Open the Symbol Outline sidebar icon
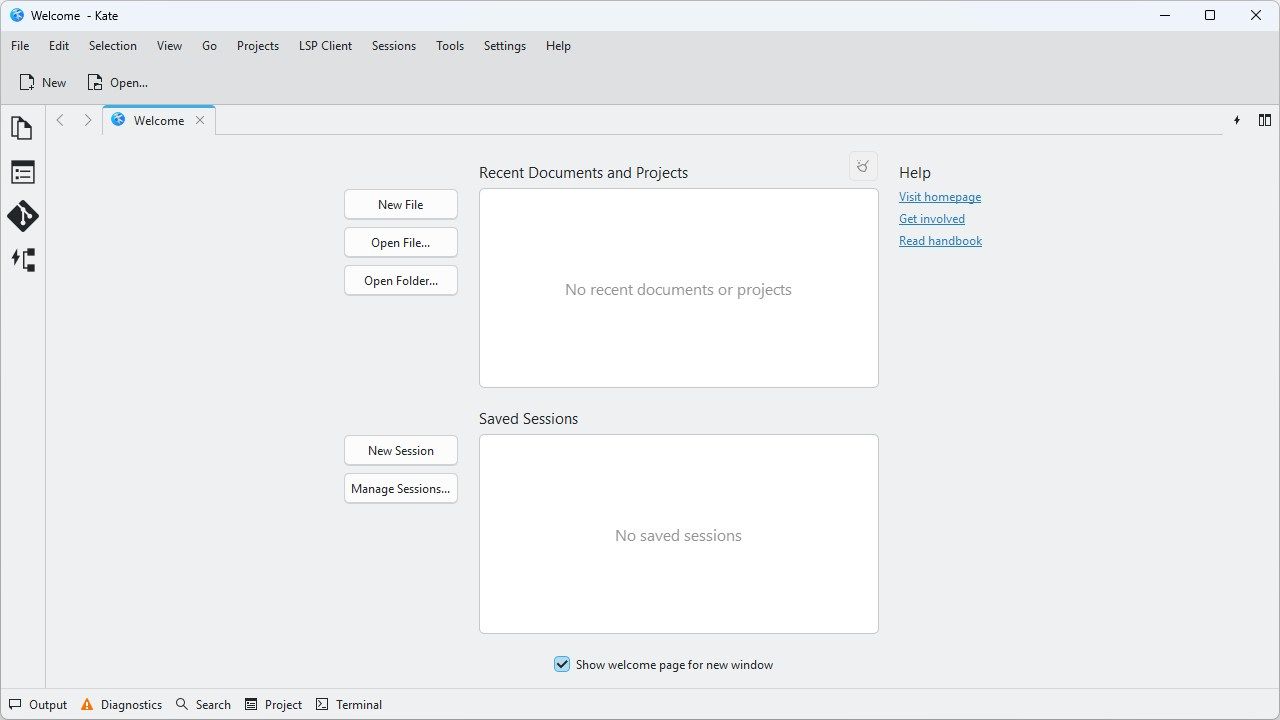The height and width of the screenshot is (720, 1280). coord(22,172)
